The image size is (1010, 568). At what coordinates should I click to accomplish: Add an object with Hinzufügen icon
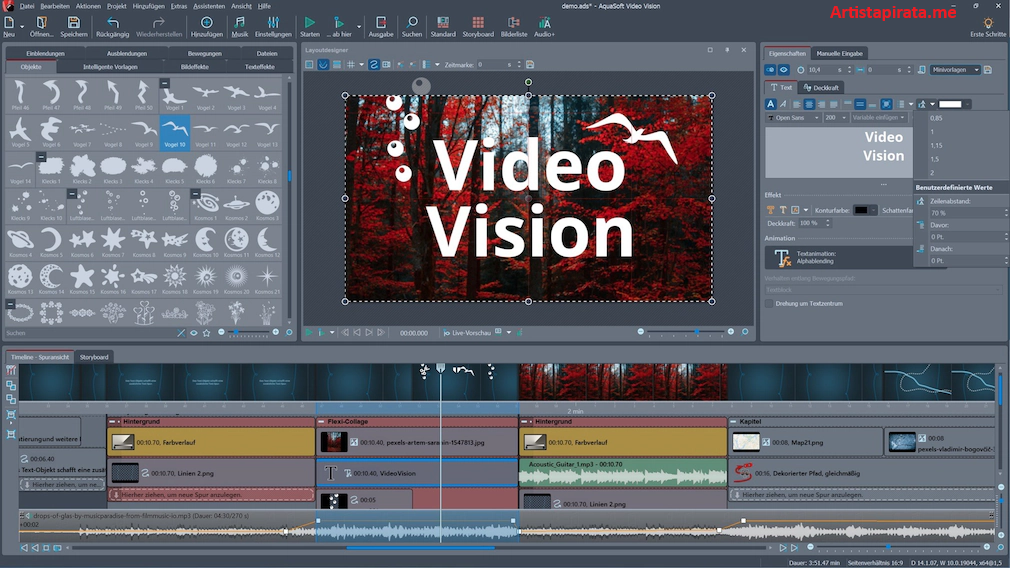click(206, 26)
